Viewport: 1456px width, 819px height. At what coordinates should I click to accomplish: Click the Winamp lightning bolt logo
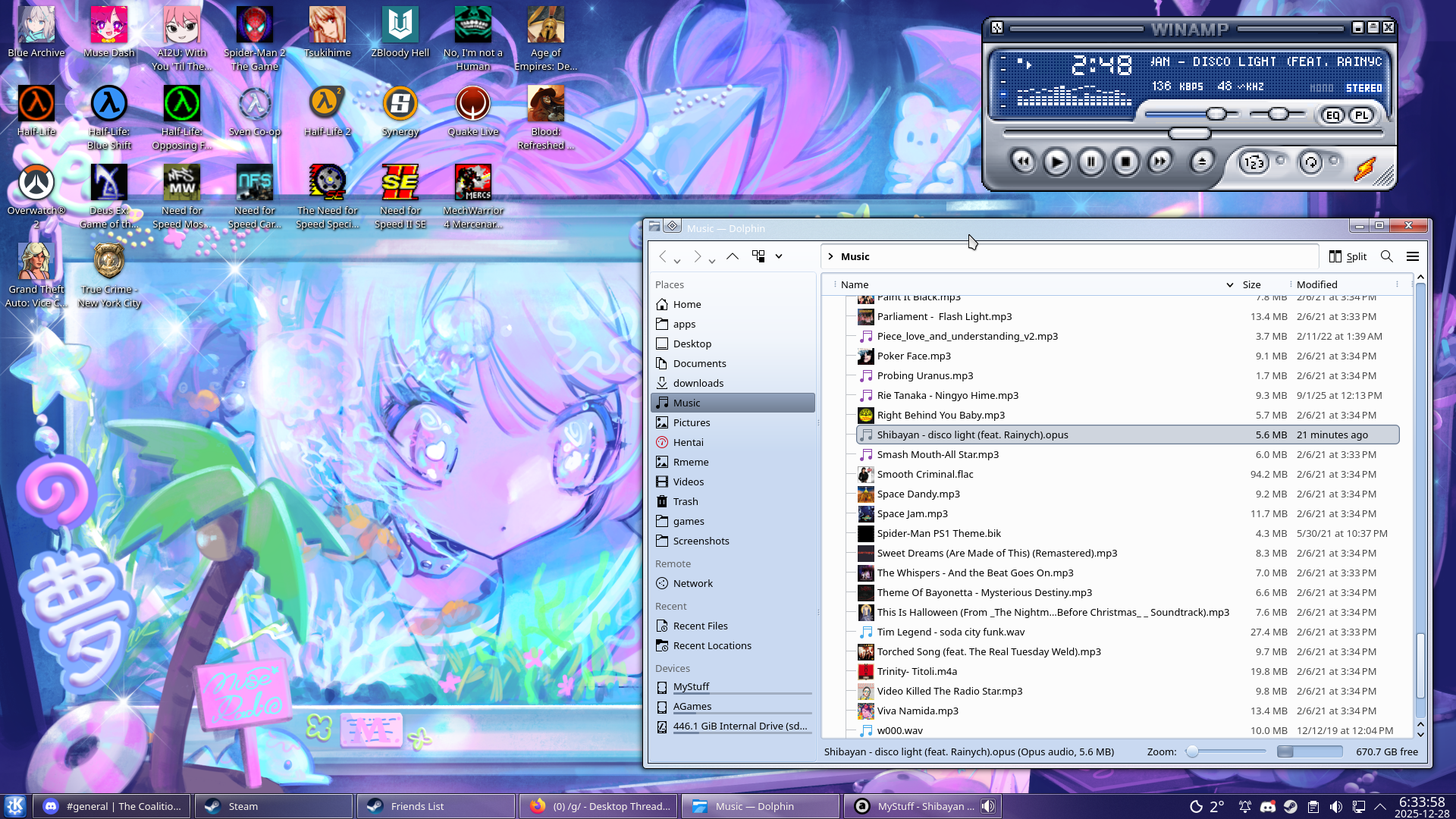pyautogui.click(x=1364, y=168)
